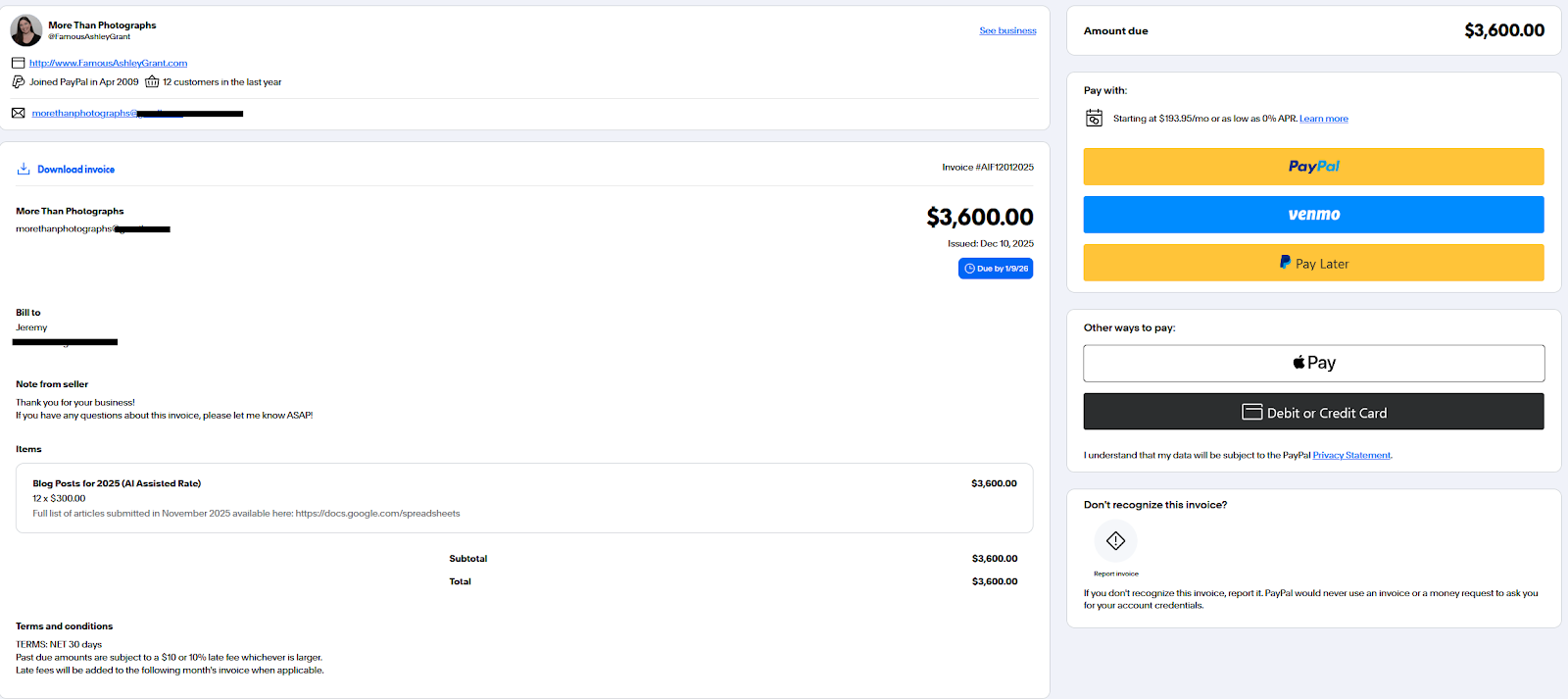Viewport: 1568px width, 699px height.
Task: Click the Bill to name Jeremy
Action: click(31, 327)
